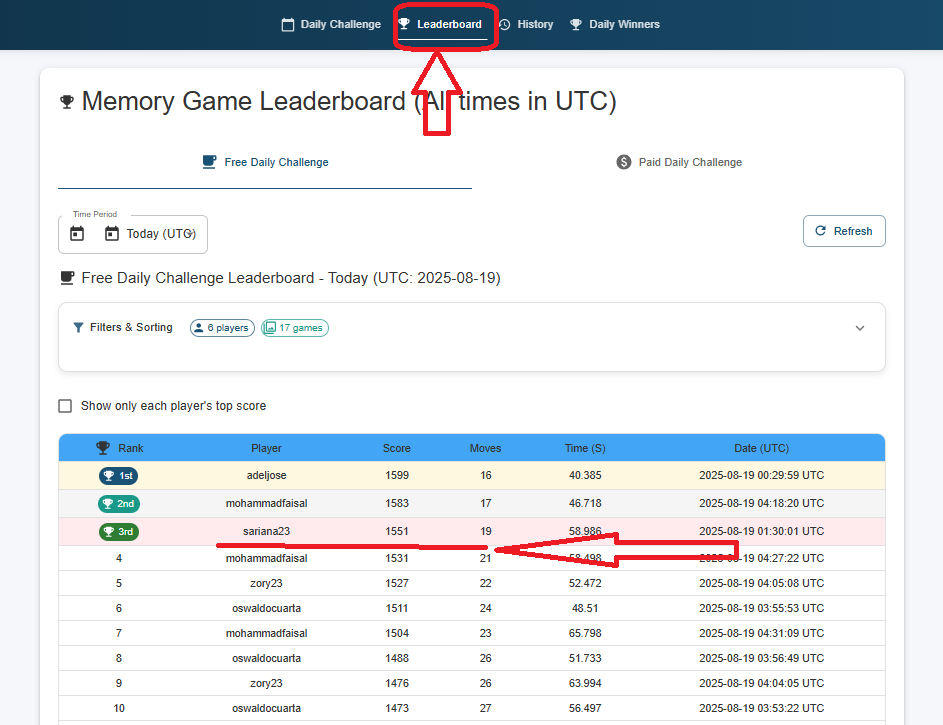Click the Refresh button
This screenshot has height=725, width=943.
[844, 231]
